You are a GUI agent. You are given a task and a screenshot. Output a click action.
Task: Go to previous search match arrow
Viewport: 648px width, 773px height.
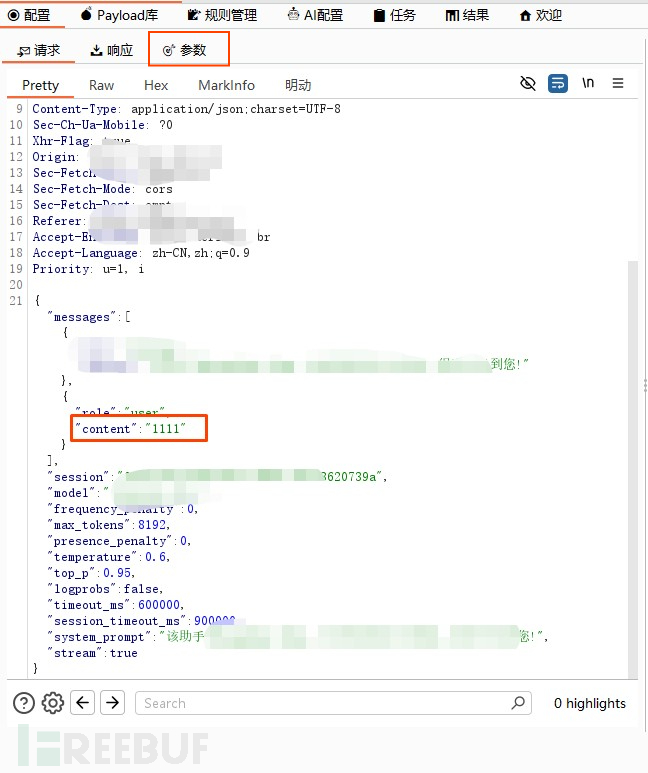pyautogui.click(x=83, y=703)
